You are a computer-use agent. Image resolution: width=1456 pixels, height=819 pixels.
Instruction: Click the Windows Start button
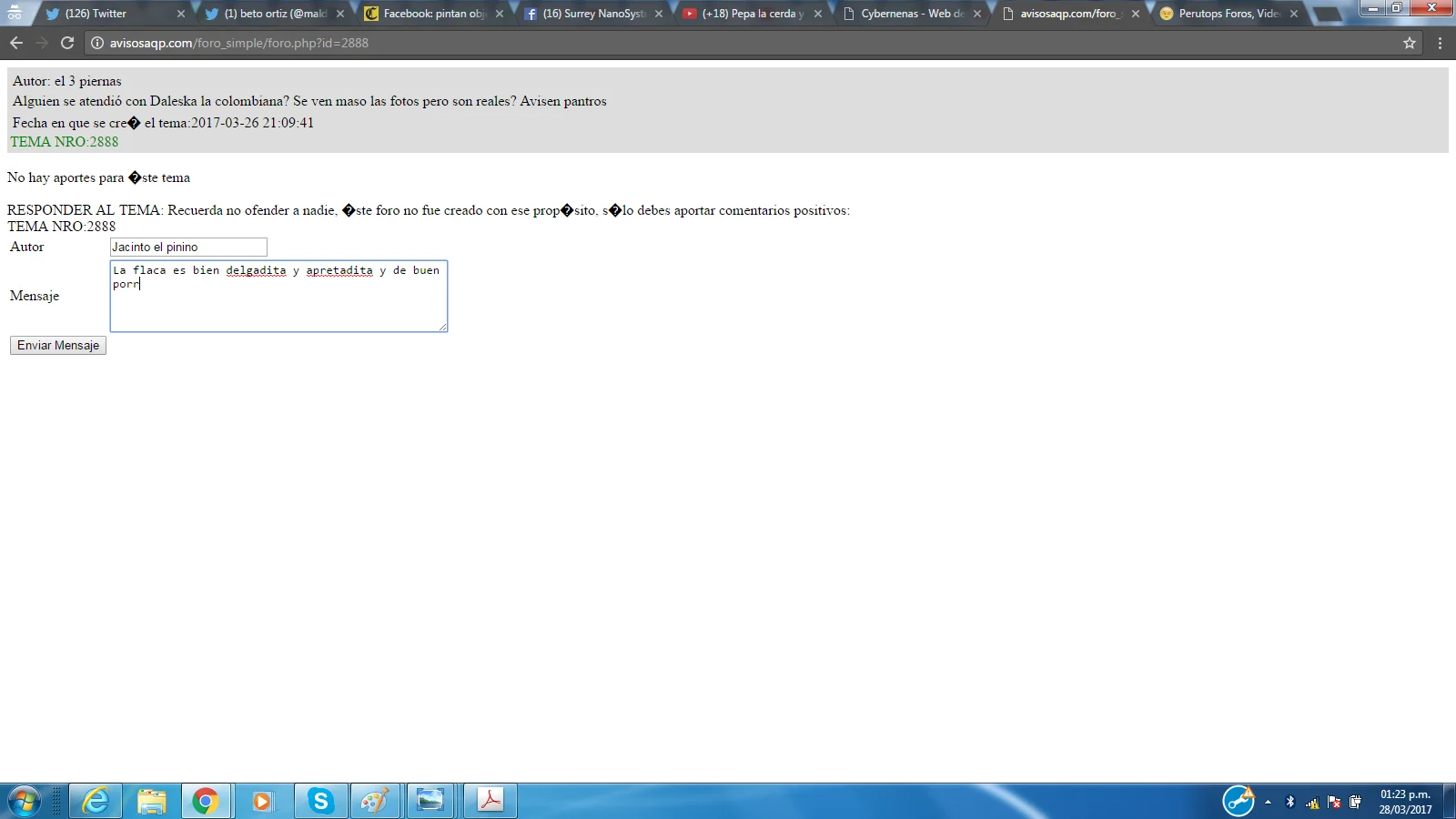click(x=25, y=801)
